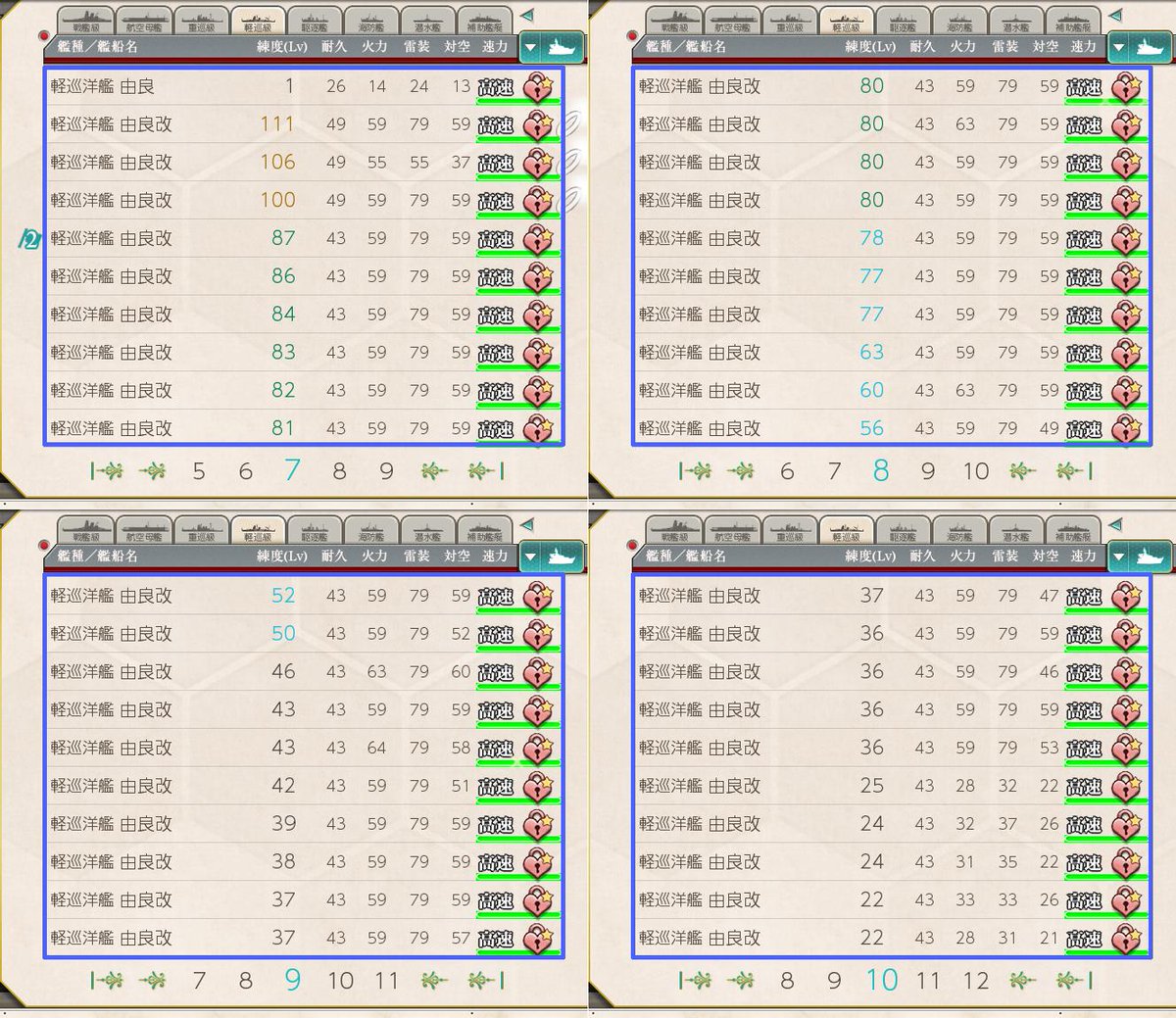Click red dot indicator in page 8 panel
This screenshot has width=1176, height=1018.
pos(631,36)
